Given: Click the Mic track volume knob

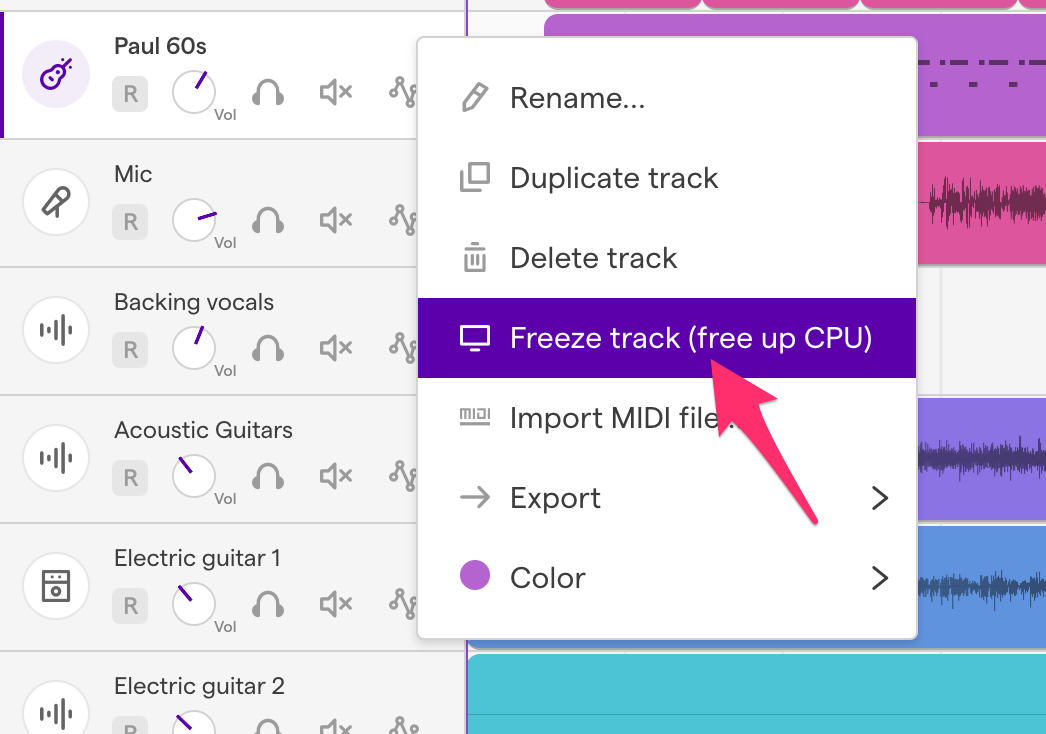Looking at the screenshot, I should pos(193,220).
